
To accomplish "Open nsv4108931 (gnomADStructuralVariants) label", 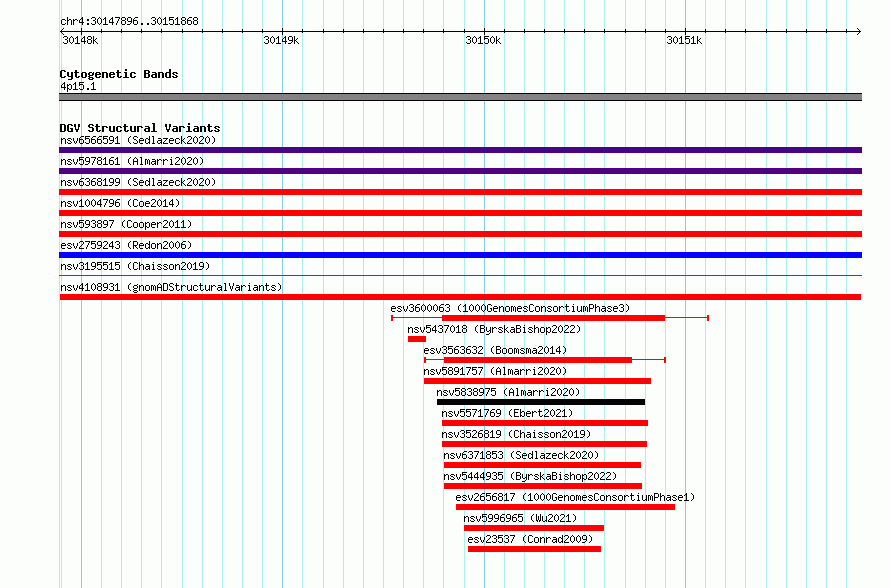I will tap(171, 287).
